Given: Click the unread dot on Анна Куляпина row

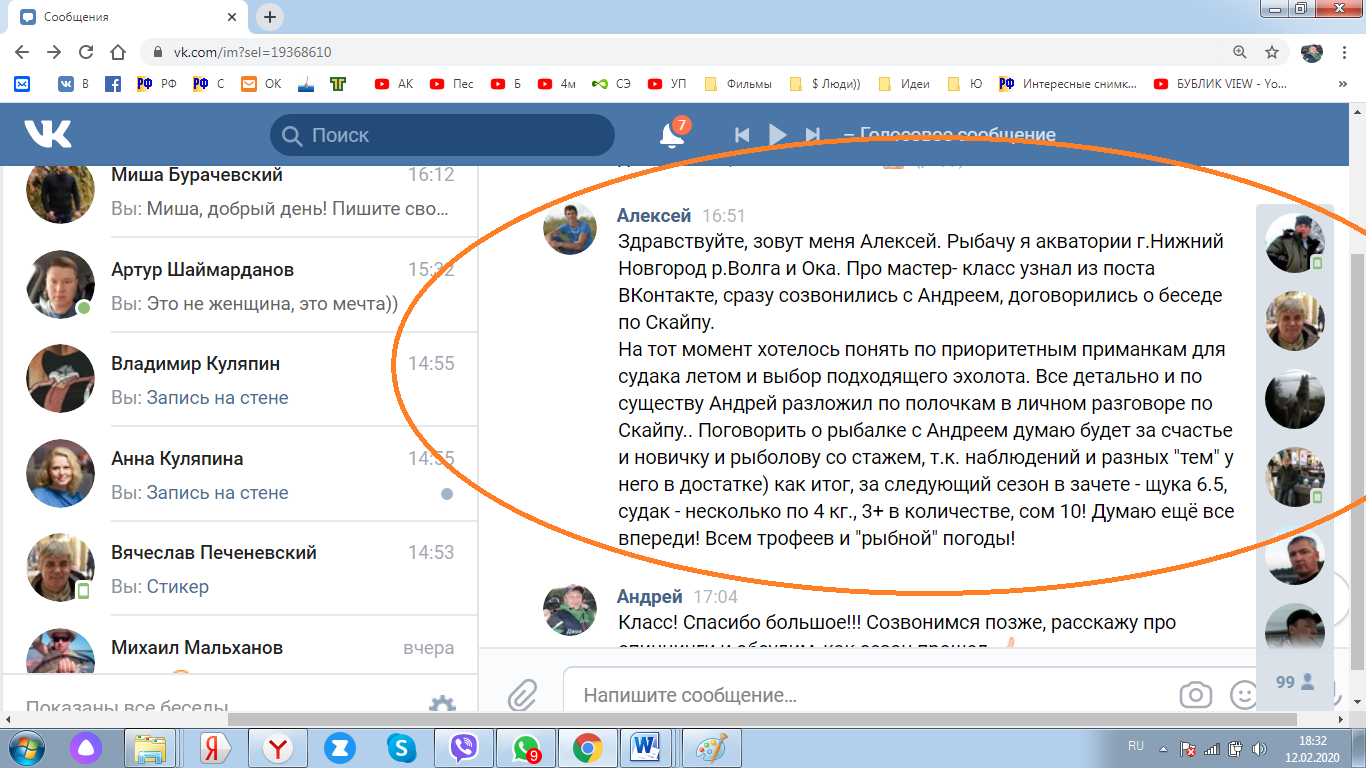Looking at the screenshot, I should (446, 494).
